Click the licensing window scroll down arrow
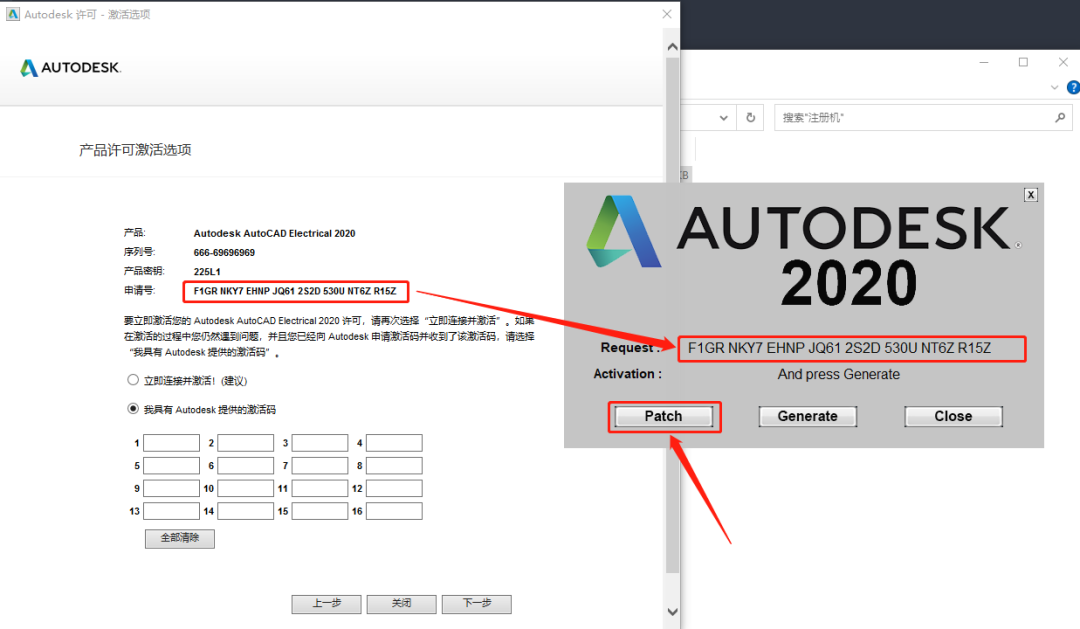This screenshot has height=629, width=1080. pos(673,612)
